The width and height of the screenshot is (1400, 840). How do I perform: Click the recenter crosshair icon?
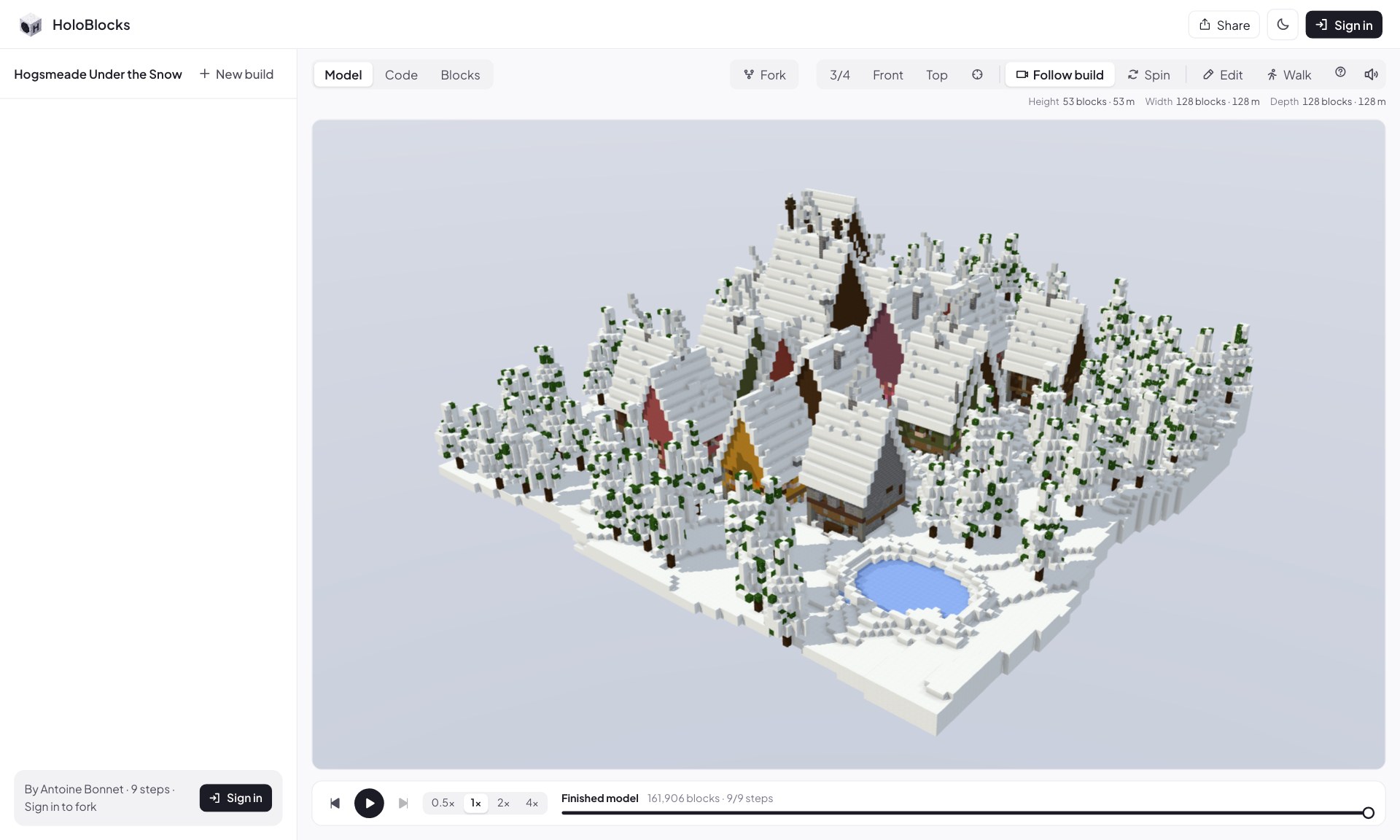(x=977, y=74)
